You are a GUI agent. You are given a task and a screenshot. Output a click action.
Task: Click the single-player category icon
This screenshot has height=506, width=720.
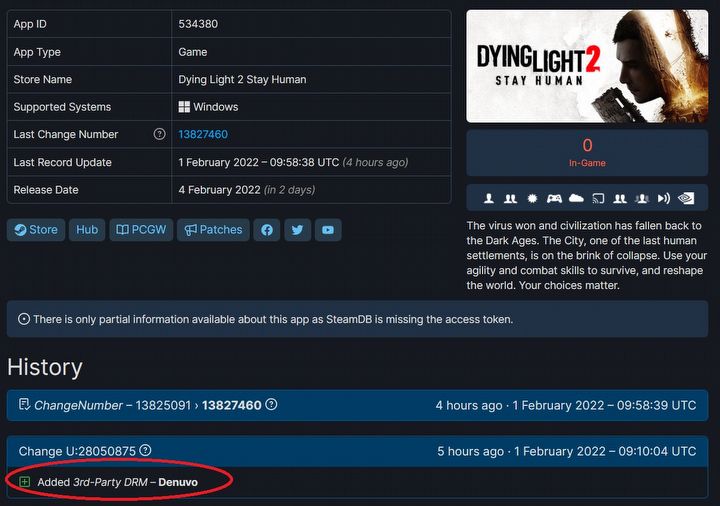point(489,198)
